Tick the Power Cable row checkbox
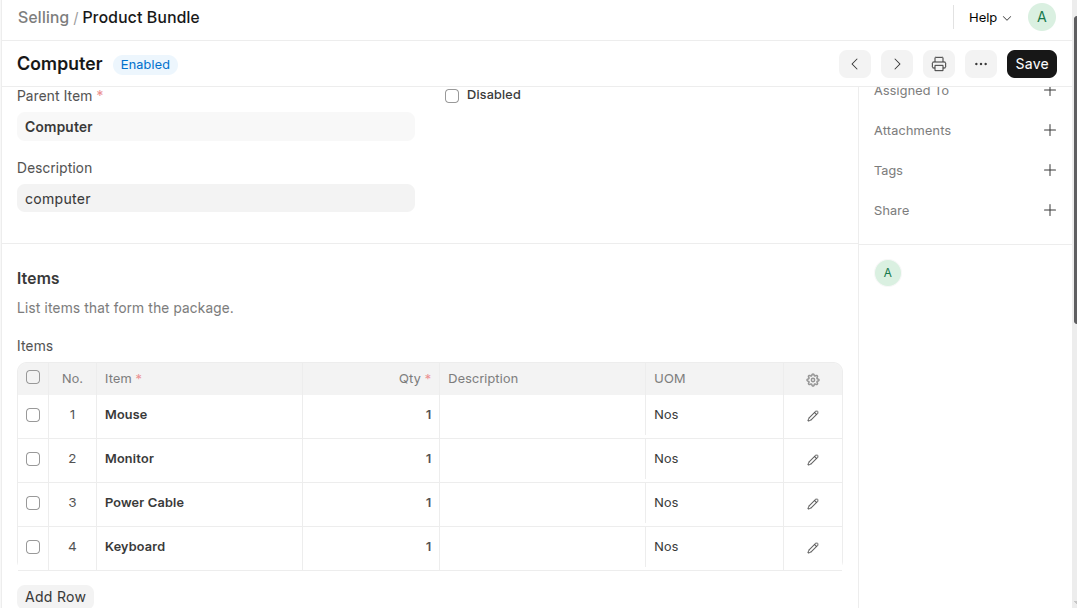This screenshot has width=1077, height=608. 33,503
